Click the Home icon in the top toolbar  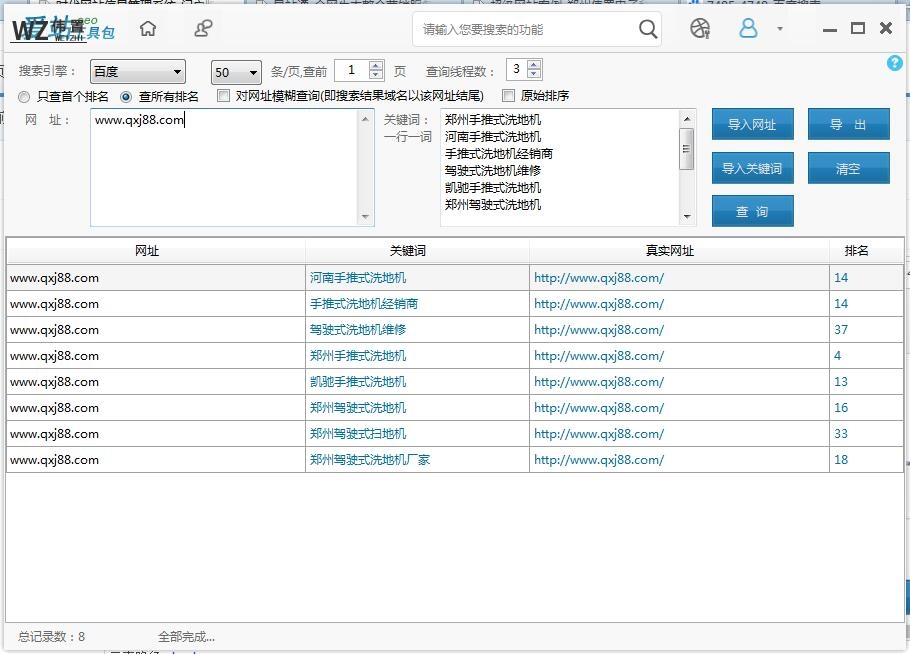(148, 29)
